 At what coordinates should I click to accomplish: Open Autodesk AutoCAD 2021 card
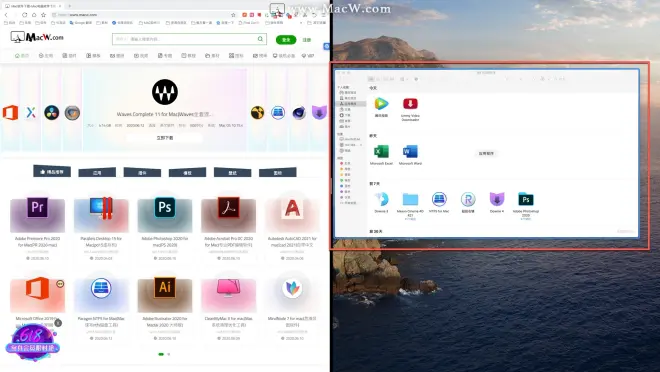click(292, 228)
